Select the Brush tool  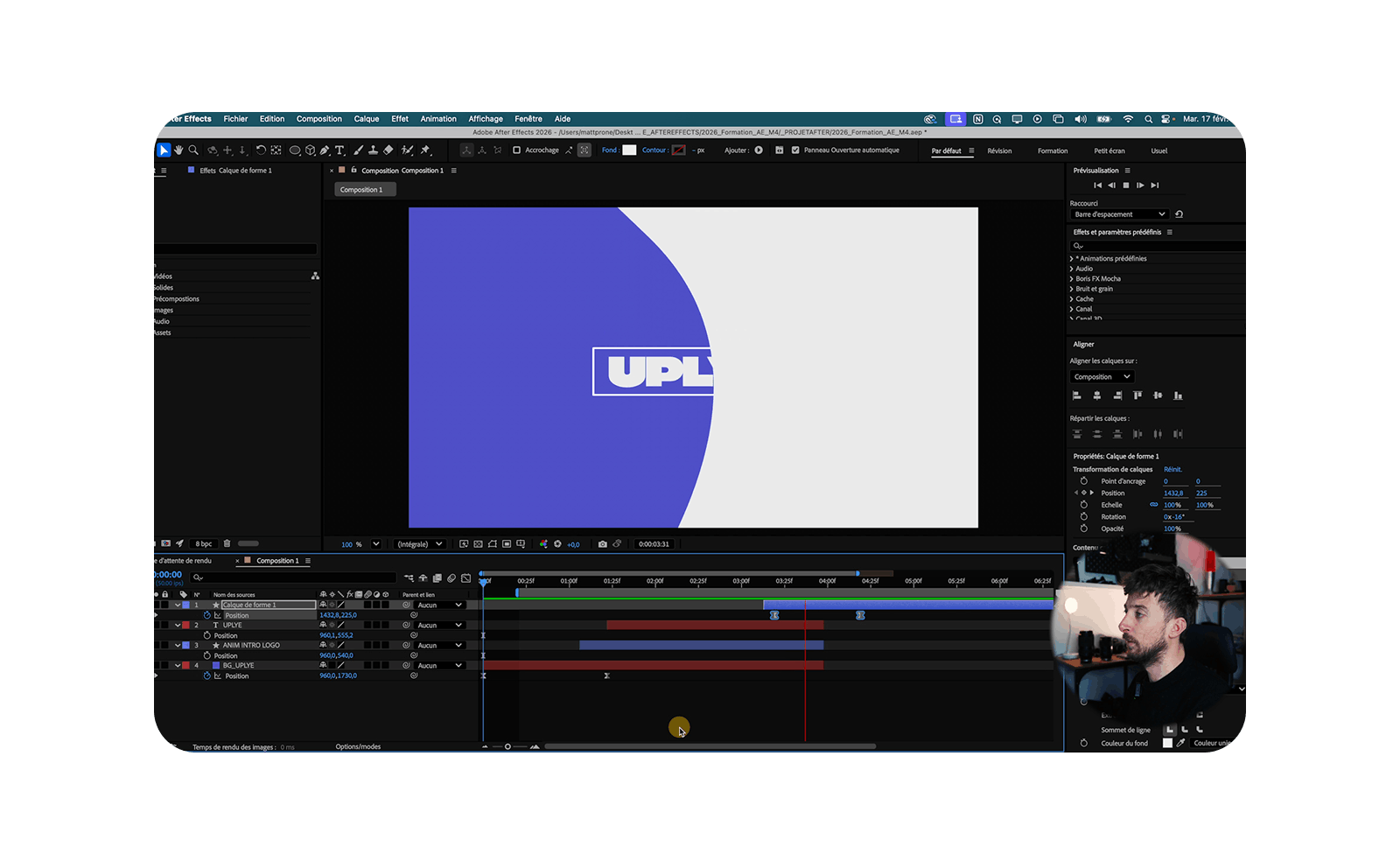tap(358, 150)
